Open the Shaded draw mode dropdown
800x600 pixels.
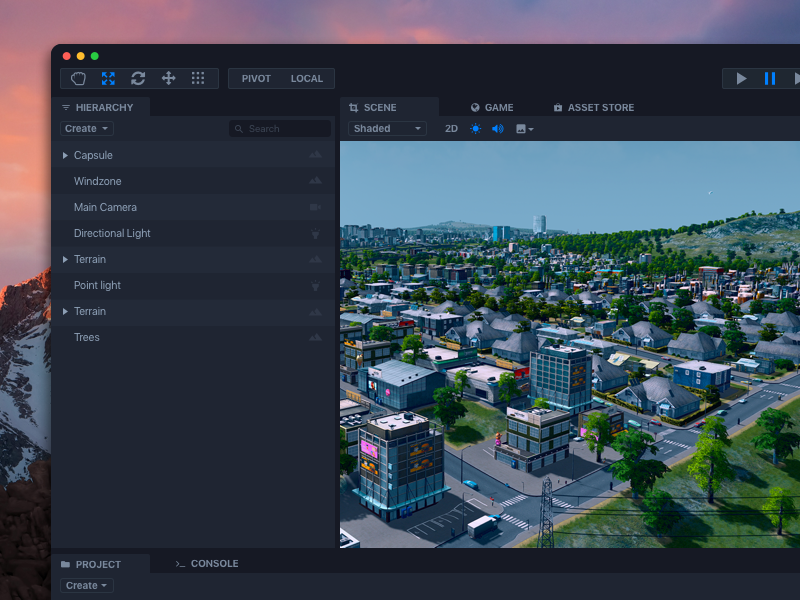pyautogui.click(x=386, y=128)
